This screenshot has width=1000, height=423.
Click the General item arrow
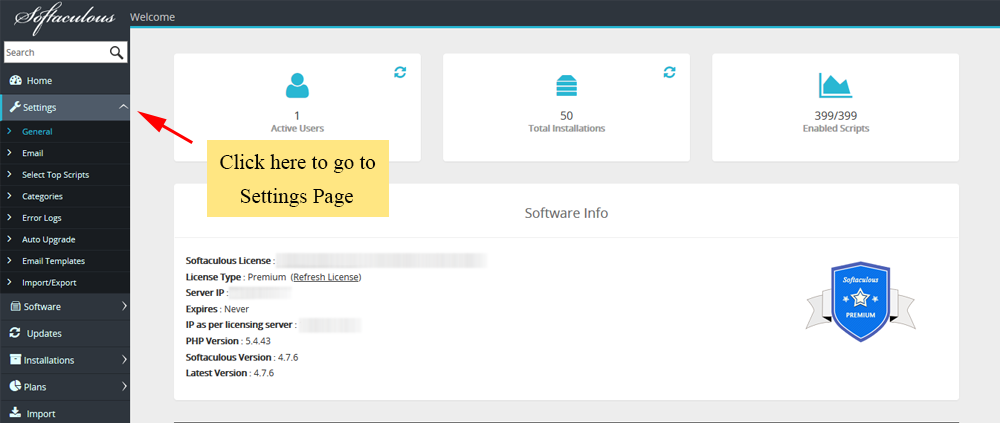pyautogui.click(x=9, y=132)
